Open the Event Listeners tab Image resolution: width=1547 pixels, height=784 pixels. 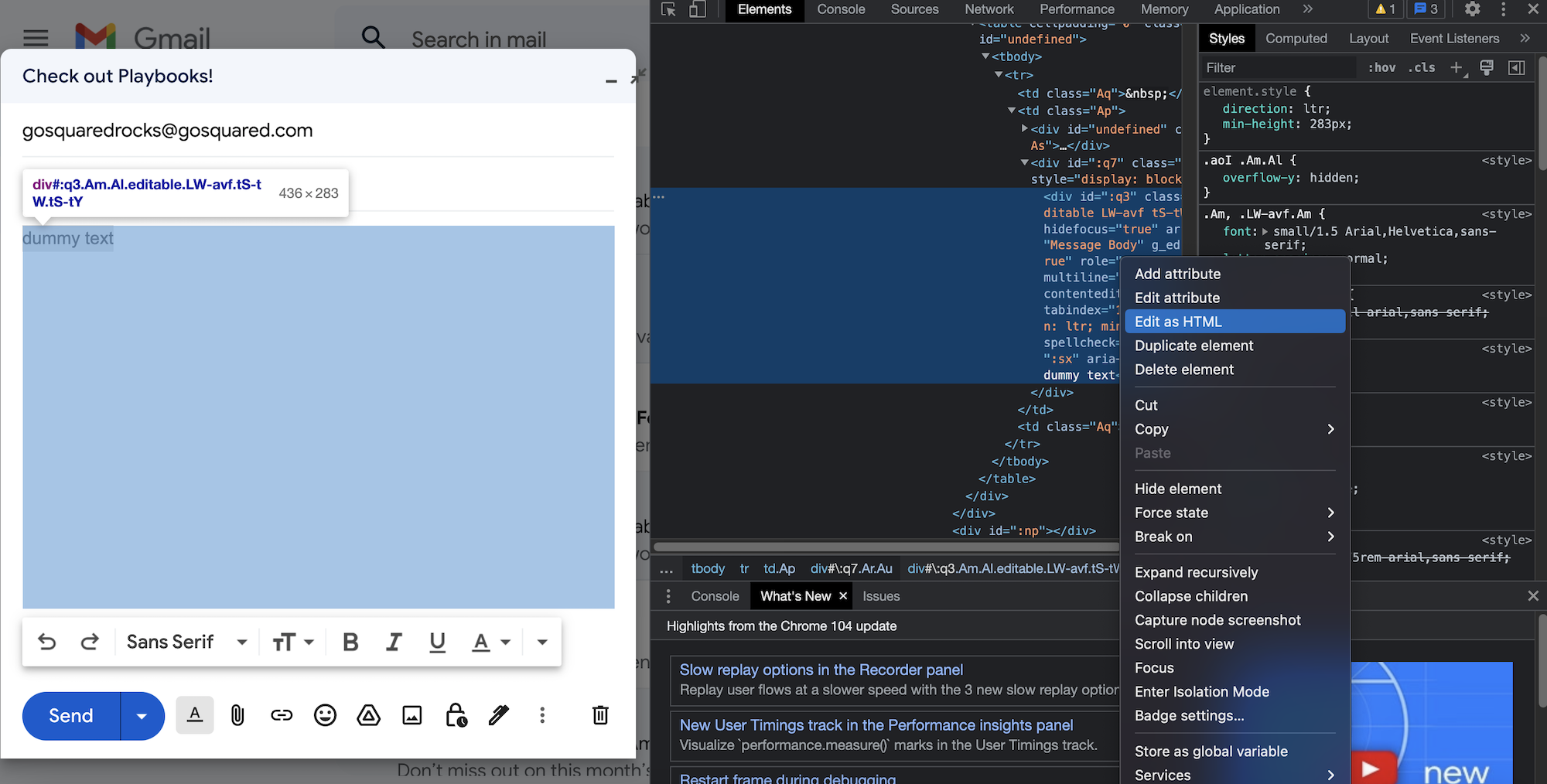(1454, 39)
